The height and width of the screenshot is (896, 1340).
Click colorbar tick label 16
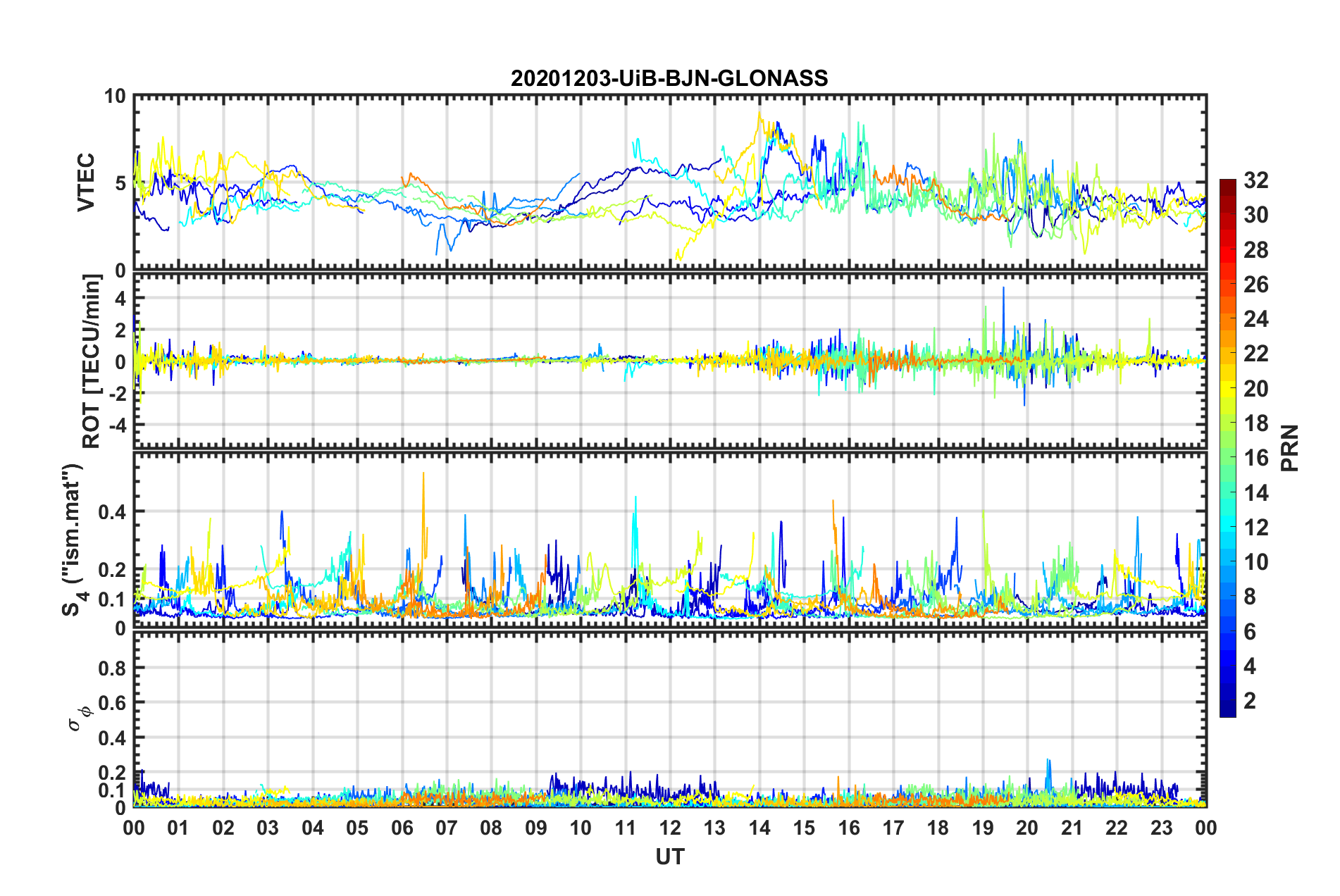pos(1256,458)
